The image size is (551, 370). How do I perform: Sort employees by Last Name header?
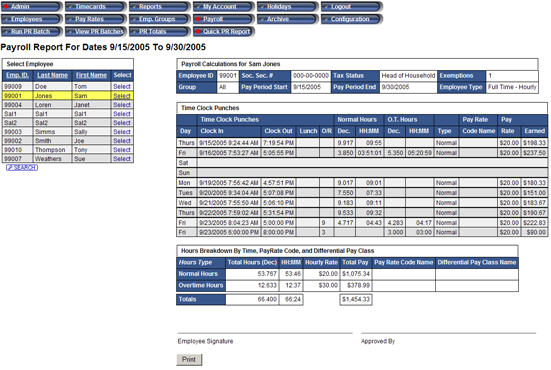[52, 75]
